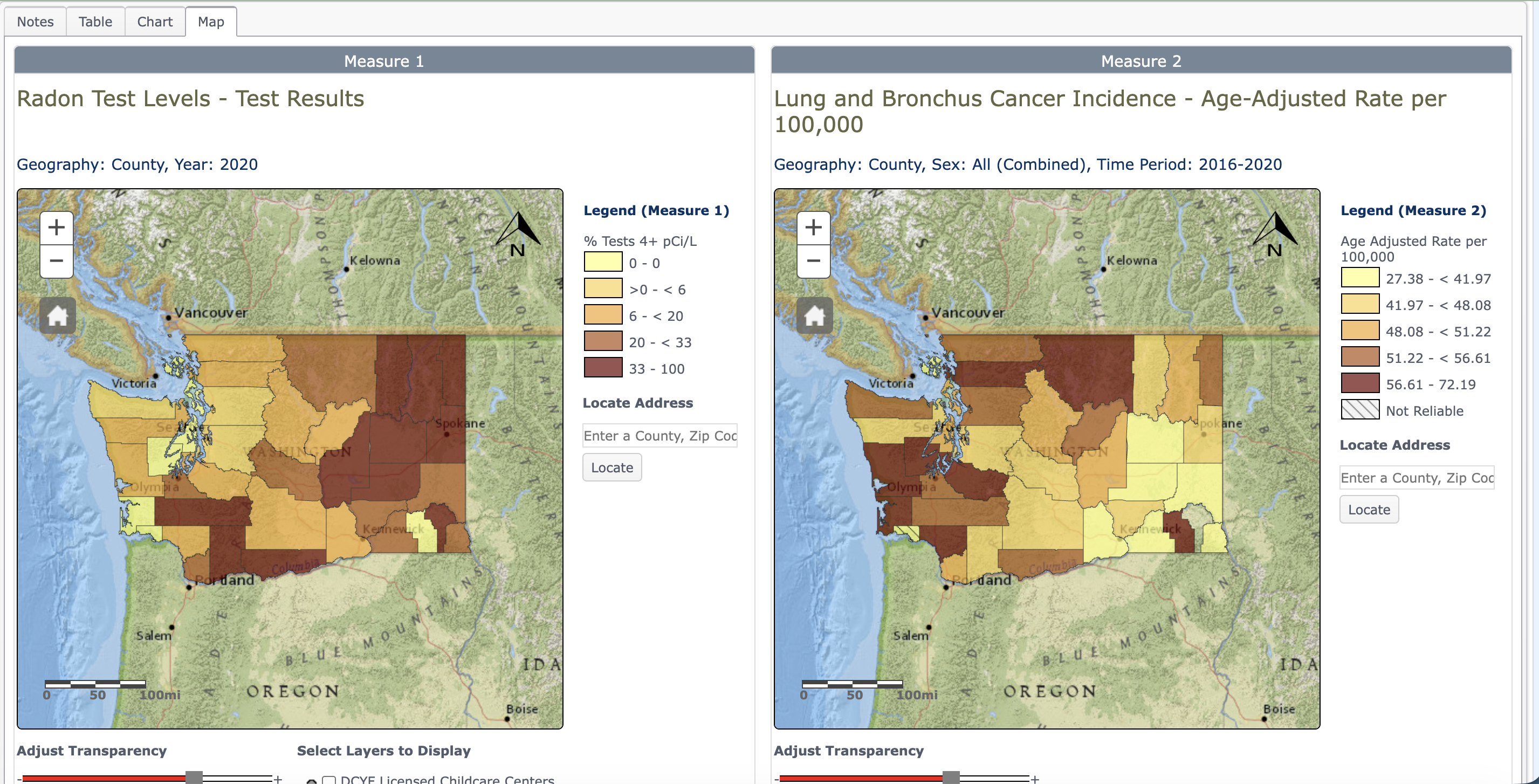Click the Measure 2 transparency slider handle
Screen dimensions: 1539x784
[951, 778]
